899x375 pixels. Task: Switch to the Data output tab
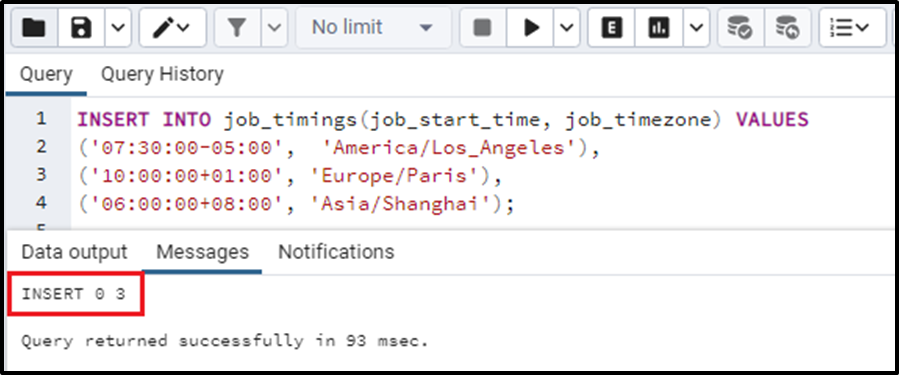tap(74, 252)
